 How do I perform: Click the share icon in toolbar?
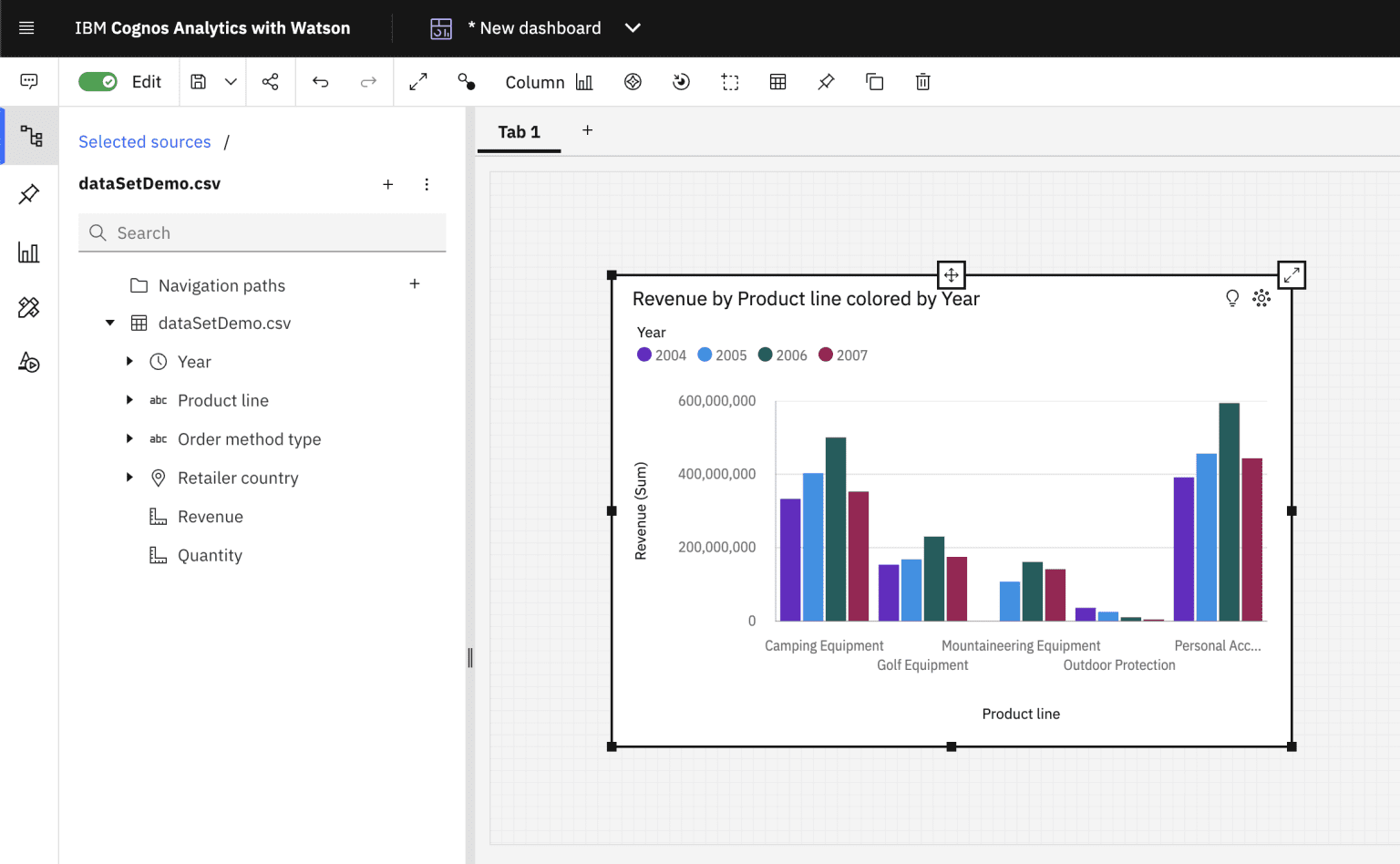tap(271, 82)
